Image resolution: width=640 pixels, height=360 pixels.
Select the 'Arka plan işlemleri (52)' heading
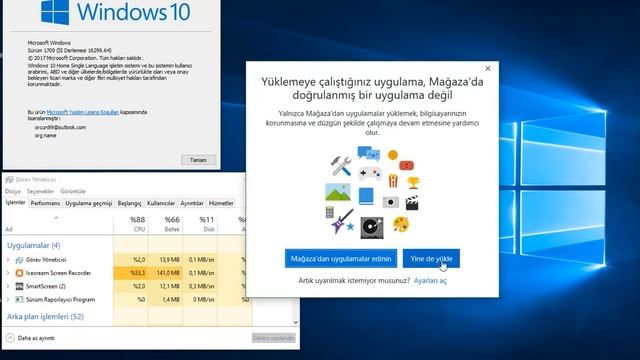pyautogui.click(x=45, y=316)
